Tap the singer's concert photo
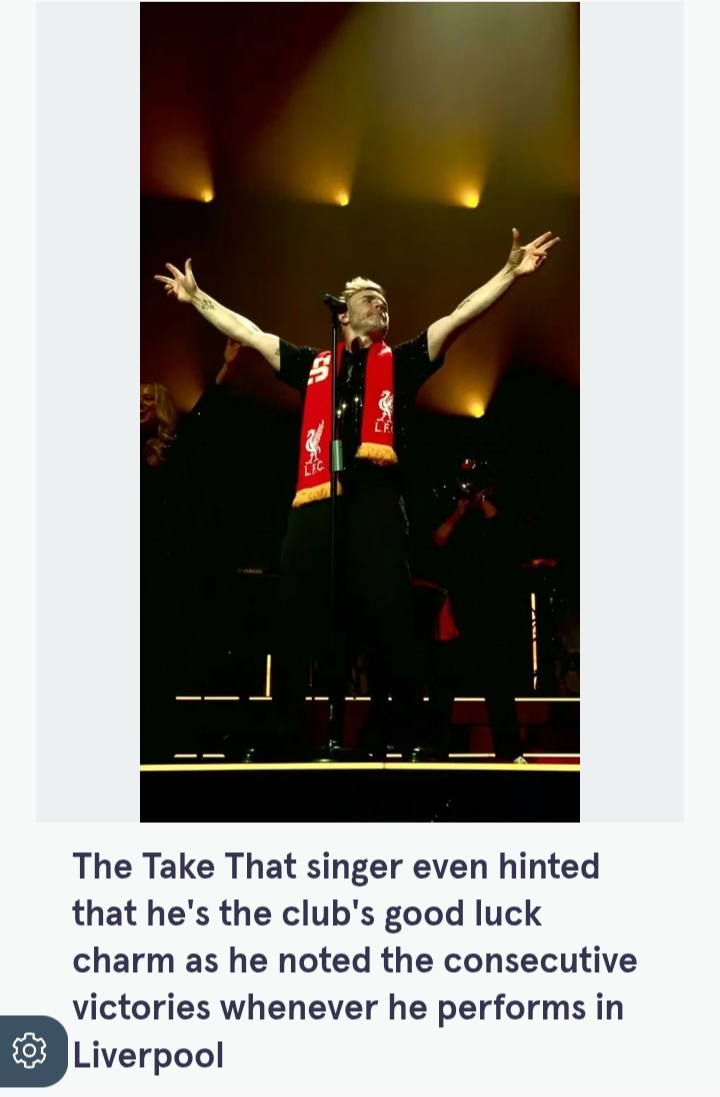Image resolution: width=720 pixels, height=1097 pixels. [x=360, y=412]
